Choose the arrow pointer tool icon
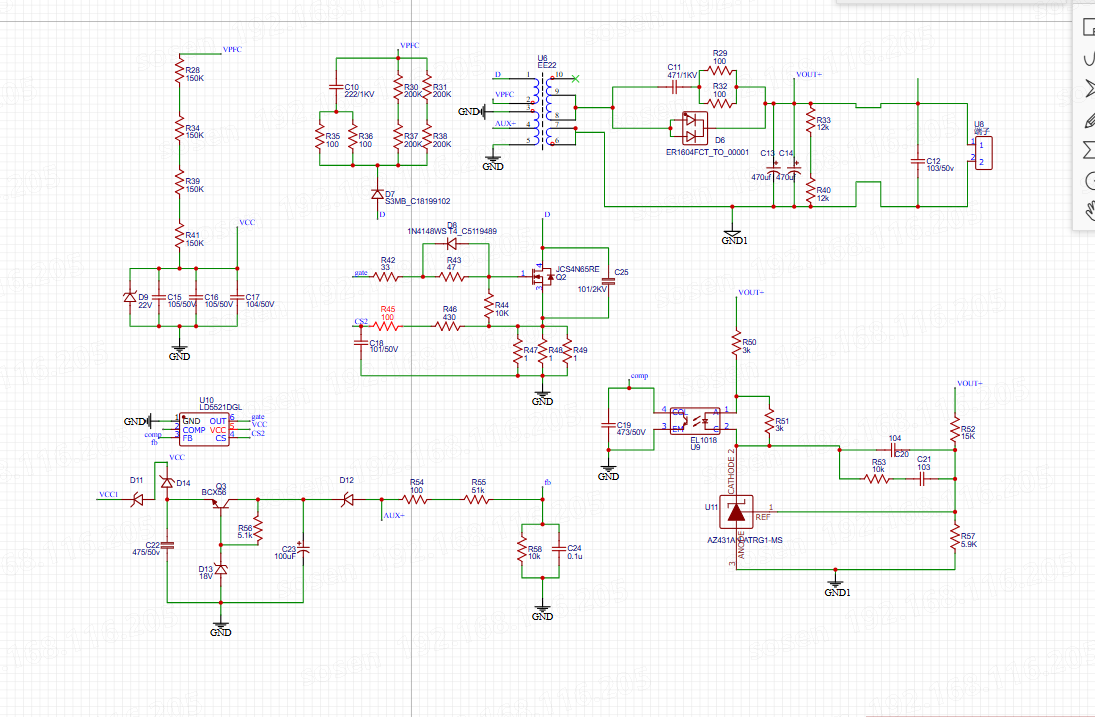This screenshot has width=1095, height=717. point(1089,89)
